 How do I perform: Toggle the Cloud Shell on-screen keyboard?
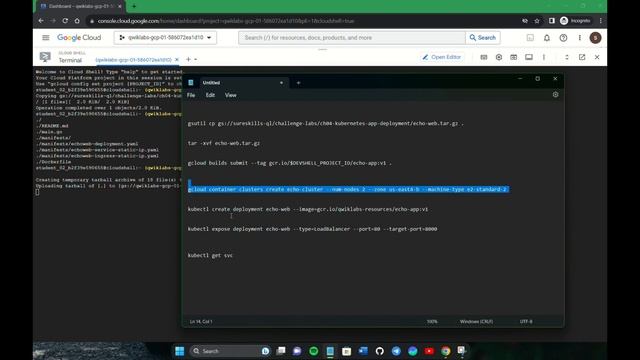click(x=484, y=57)
